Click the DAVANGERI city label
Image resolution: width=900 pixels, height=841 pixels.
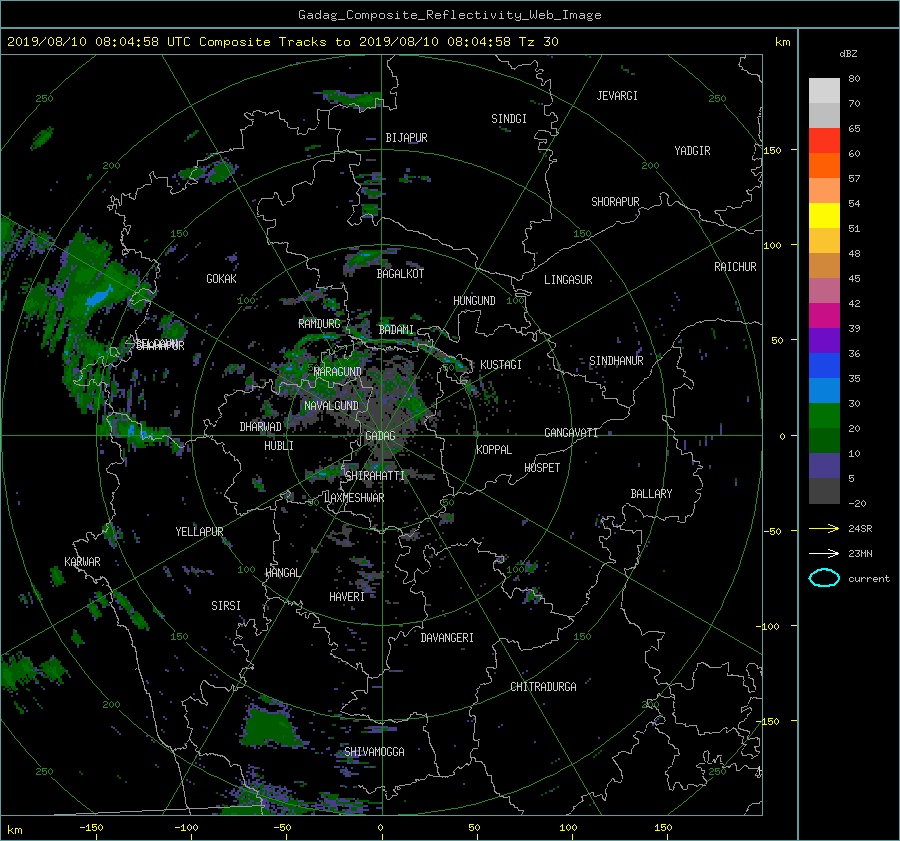pos(447,638)
